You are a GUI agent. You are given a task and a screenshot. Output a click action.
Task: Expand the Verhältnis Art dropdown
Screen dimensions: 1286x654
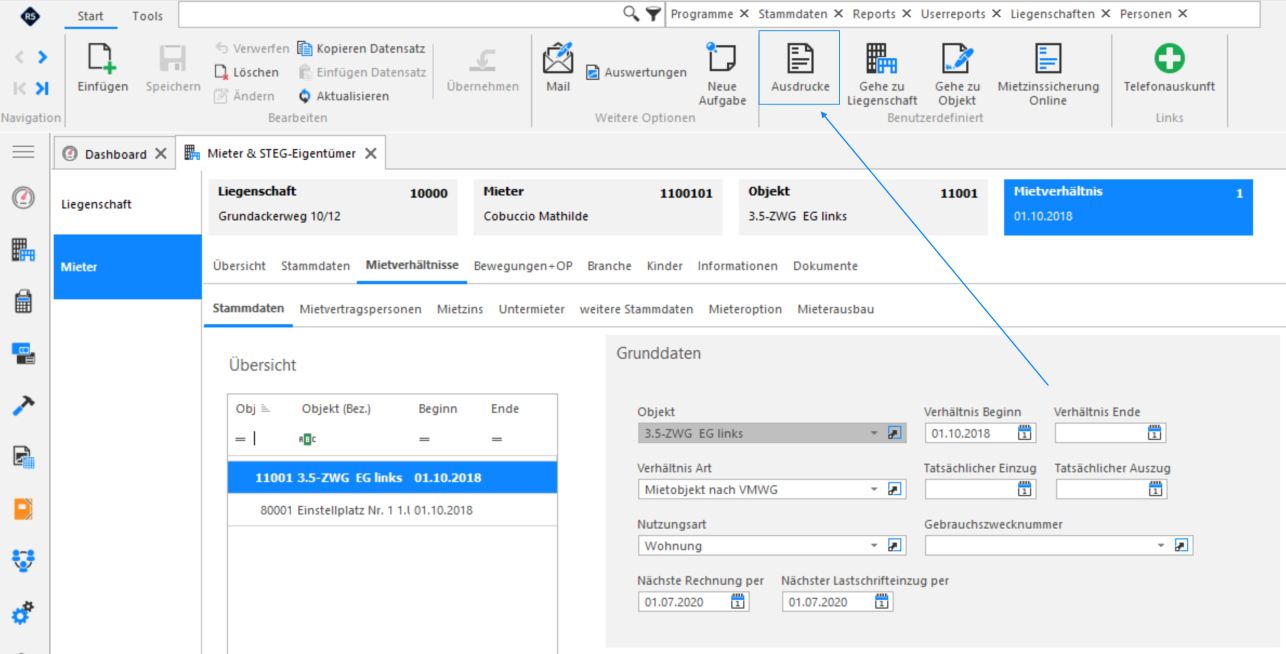(874, 489)
